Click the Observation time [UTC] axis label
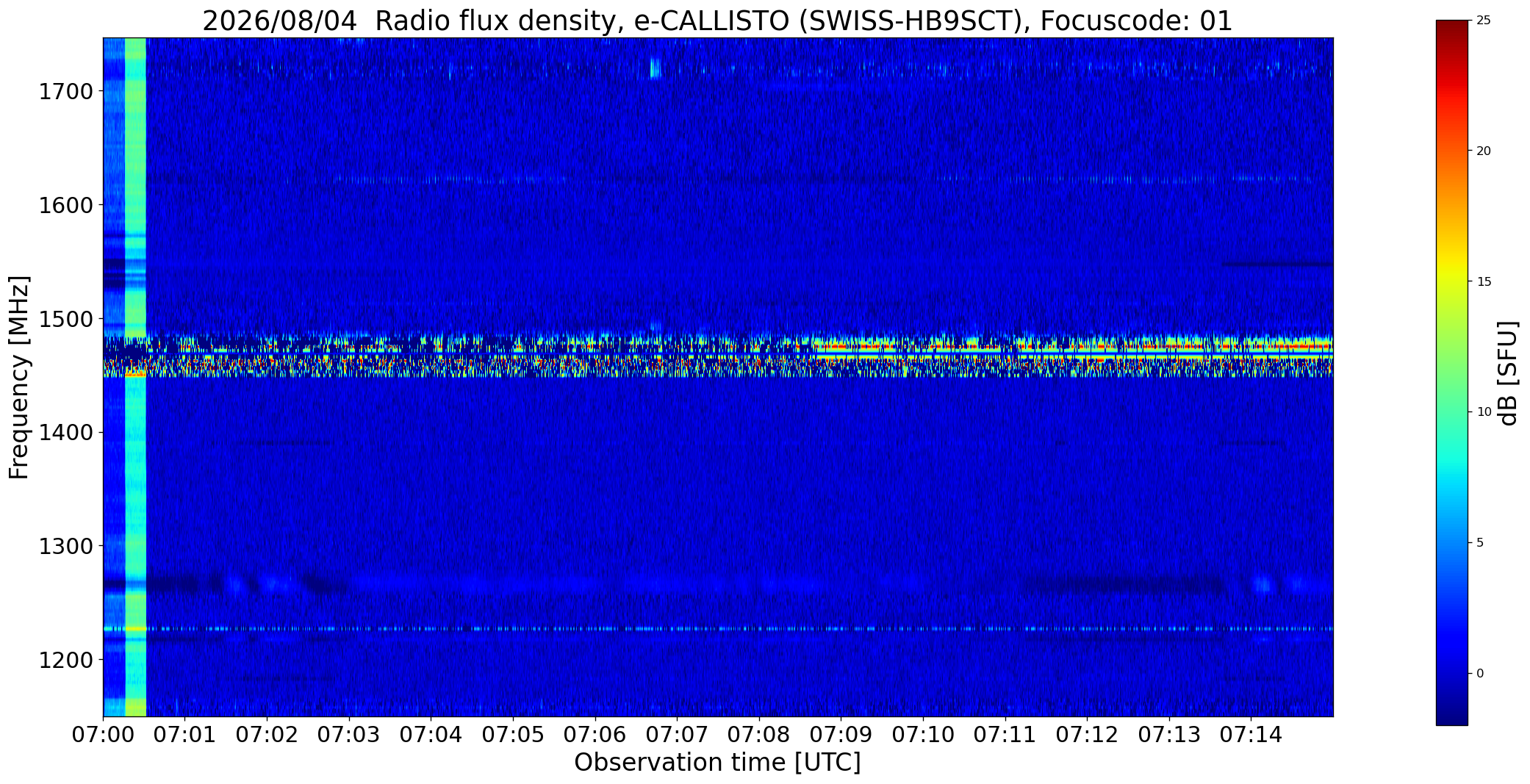 point(717,763)
